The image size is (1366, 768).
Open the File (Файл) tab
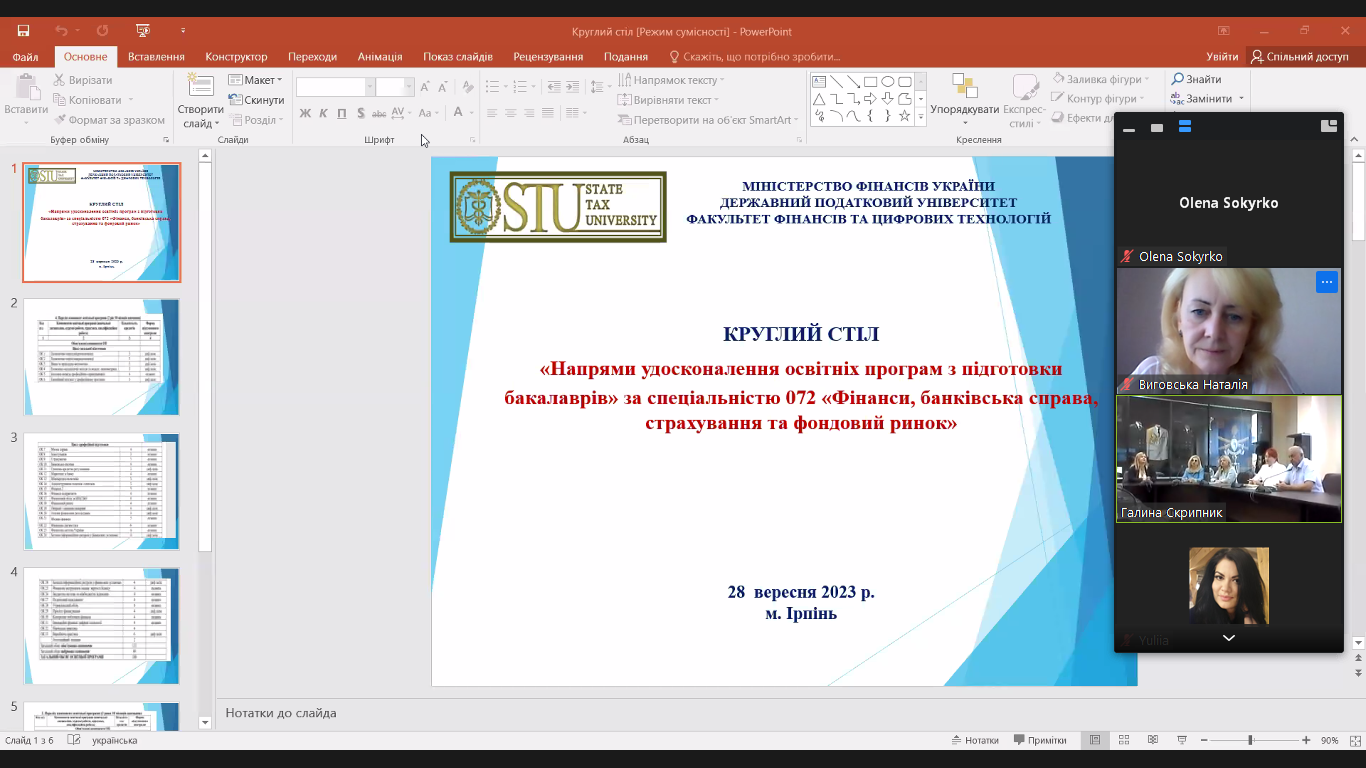pyautogui.click(x=26, y=57)
